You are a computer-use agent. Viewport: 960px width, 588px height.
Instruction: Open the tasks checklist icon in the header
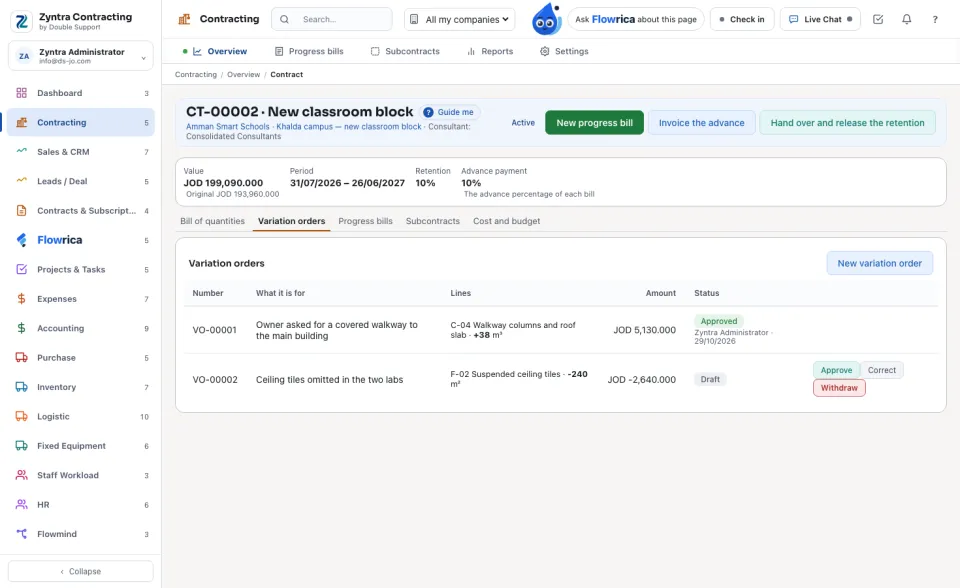point(878,19)
